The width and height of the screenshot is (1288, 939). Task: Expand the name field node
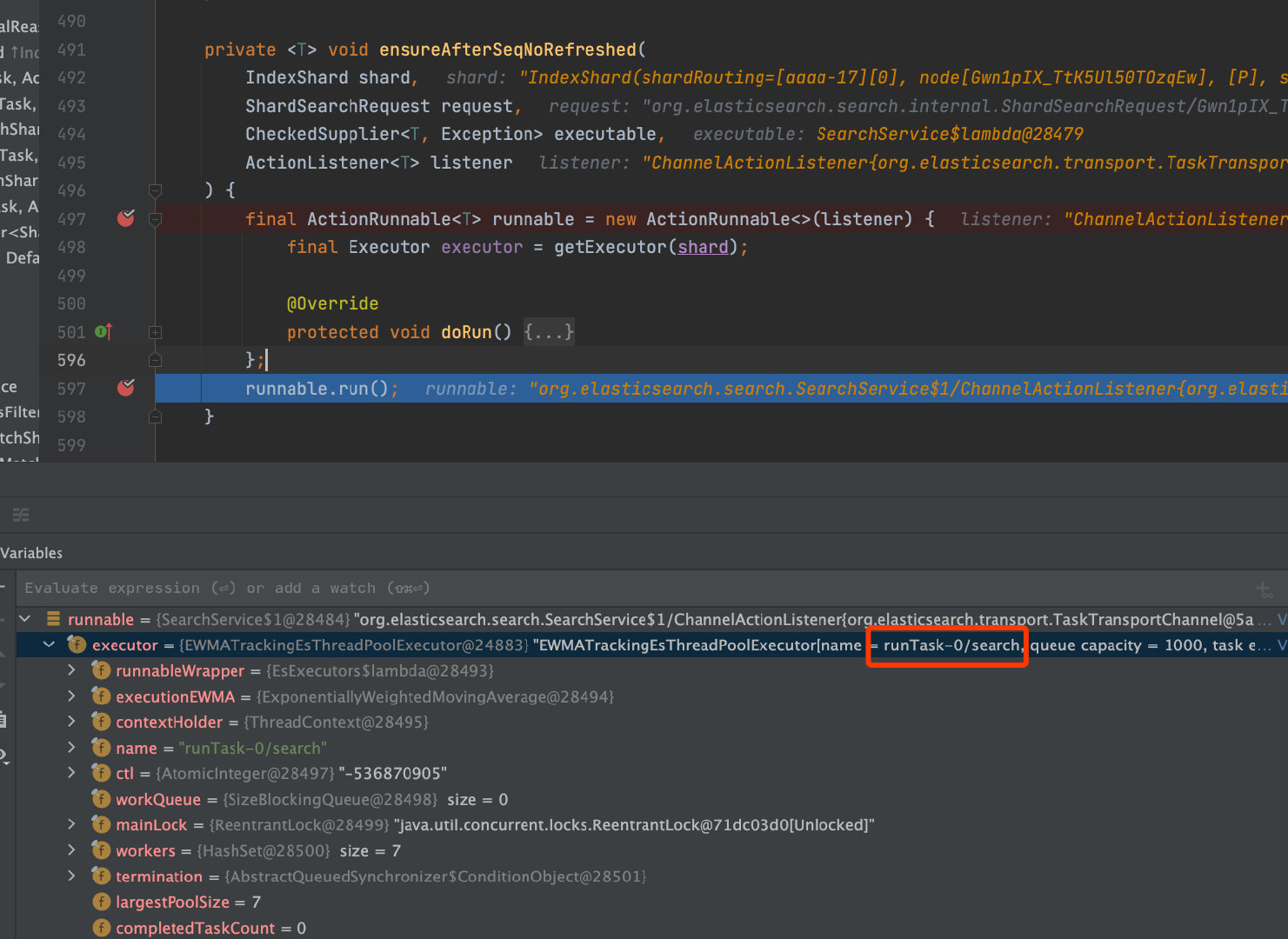pyautogui.click(x=72, y=748)
